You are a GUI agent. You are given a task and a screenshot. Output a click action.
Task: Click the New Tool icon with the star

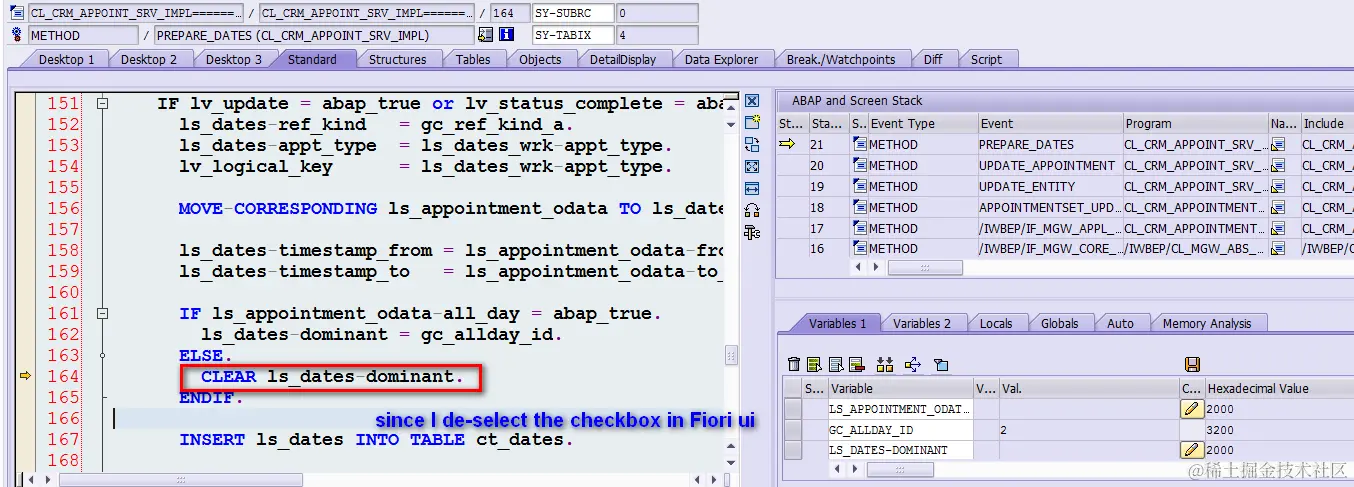click(752, 123)
